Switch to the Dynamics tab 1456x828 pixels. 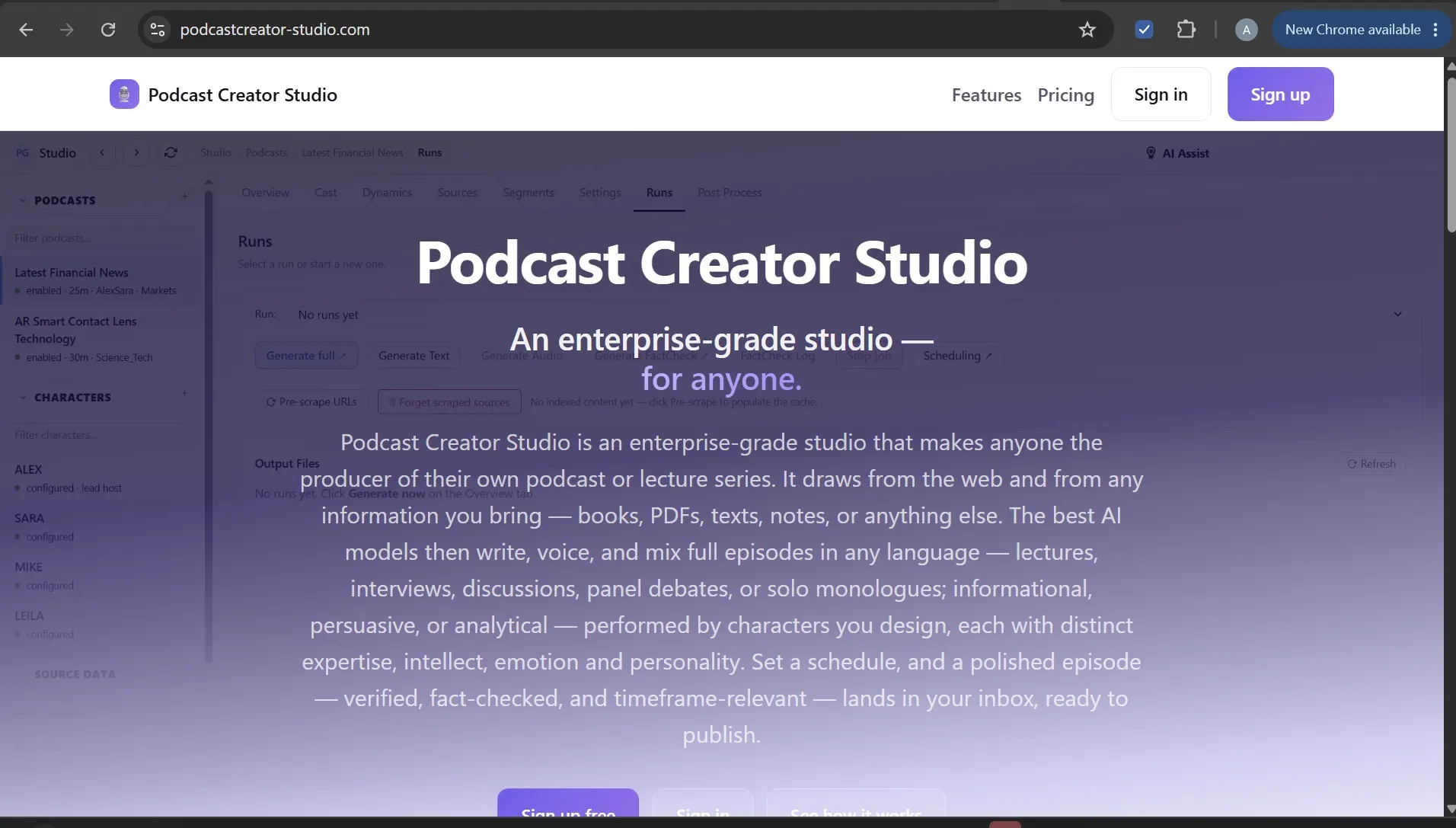pyautogui.click(x=387, y=193)
